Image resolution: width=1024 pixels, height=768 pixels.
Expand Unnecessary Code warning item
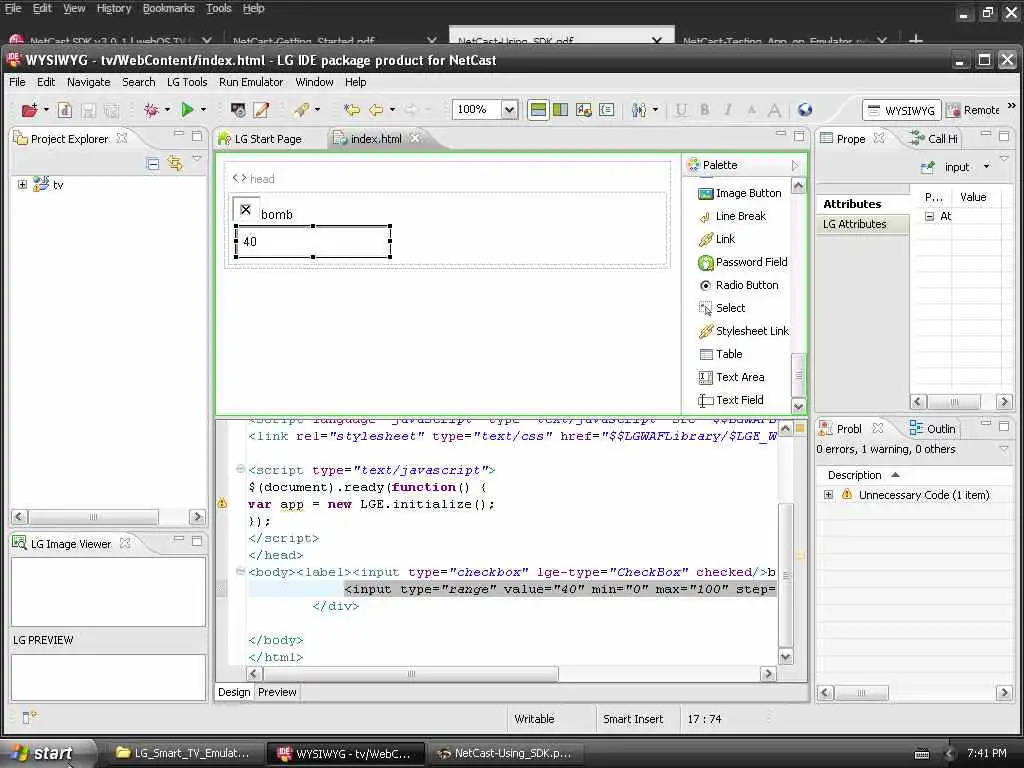(828, 495)
